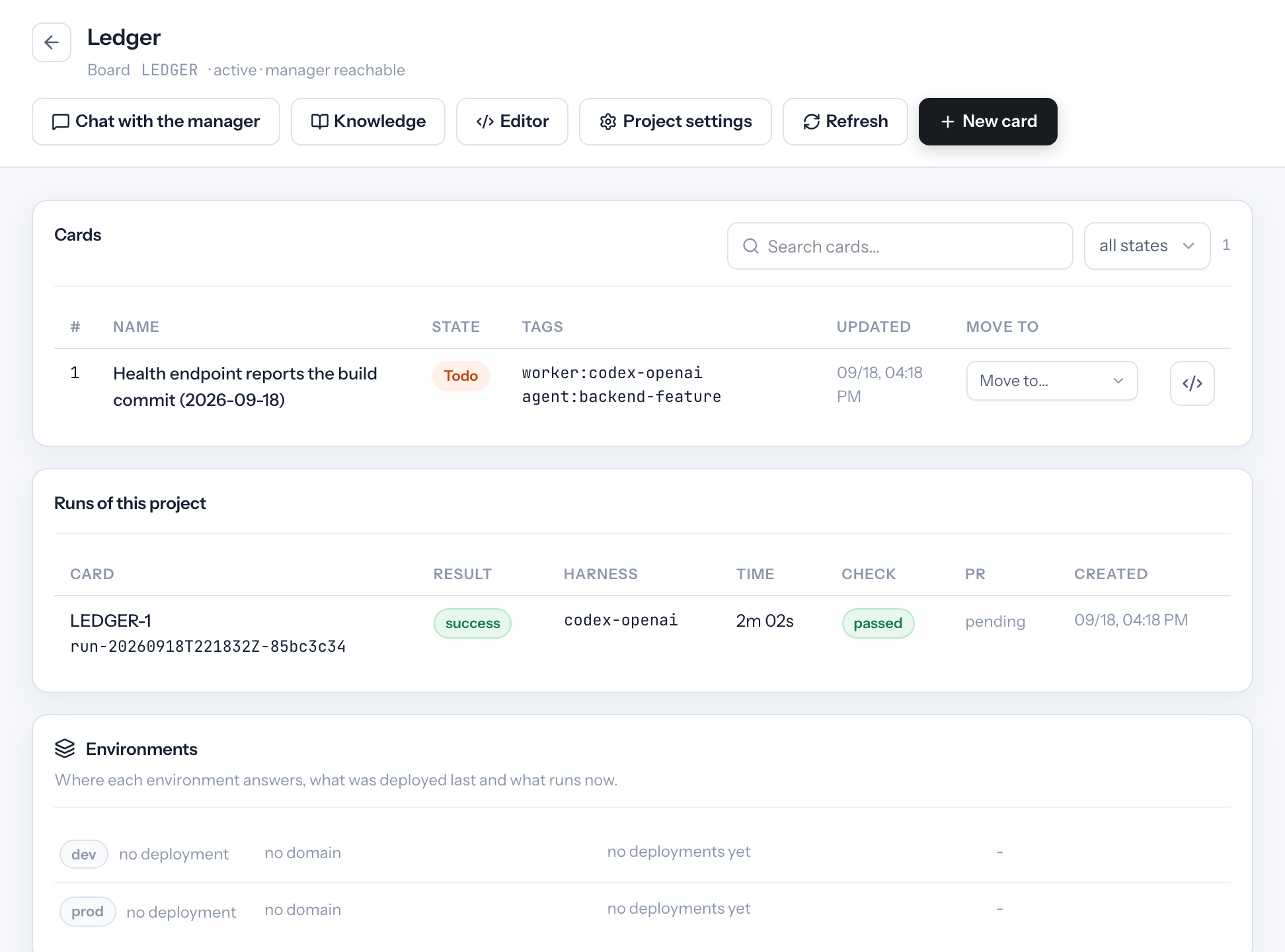The width and height of the screenshot is (1285, 952).
Task: Select the agent:backend-feature tag
Action: pos(621,397)
